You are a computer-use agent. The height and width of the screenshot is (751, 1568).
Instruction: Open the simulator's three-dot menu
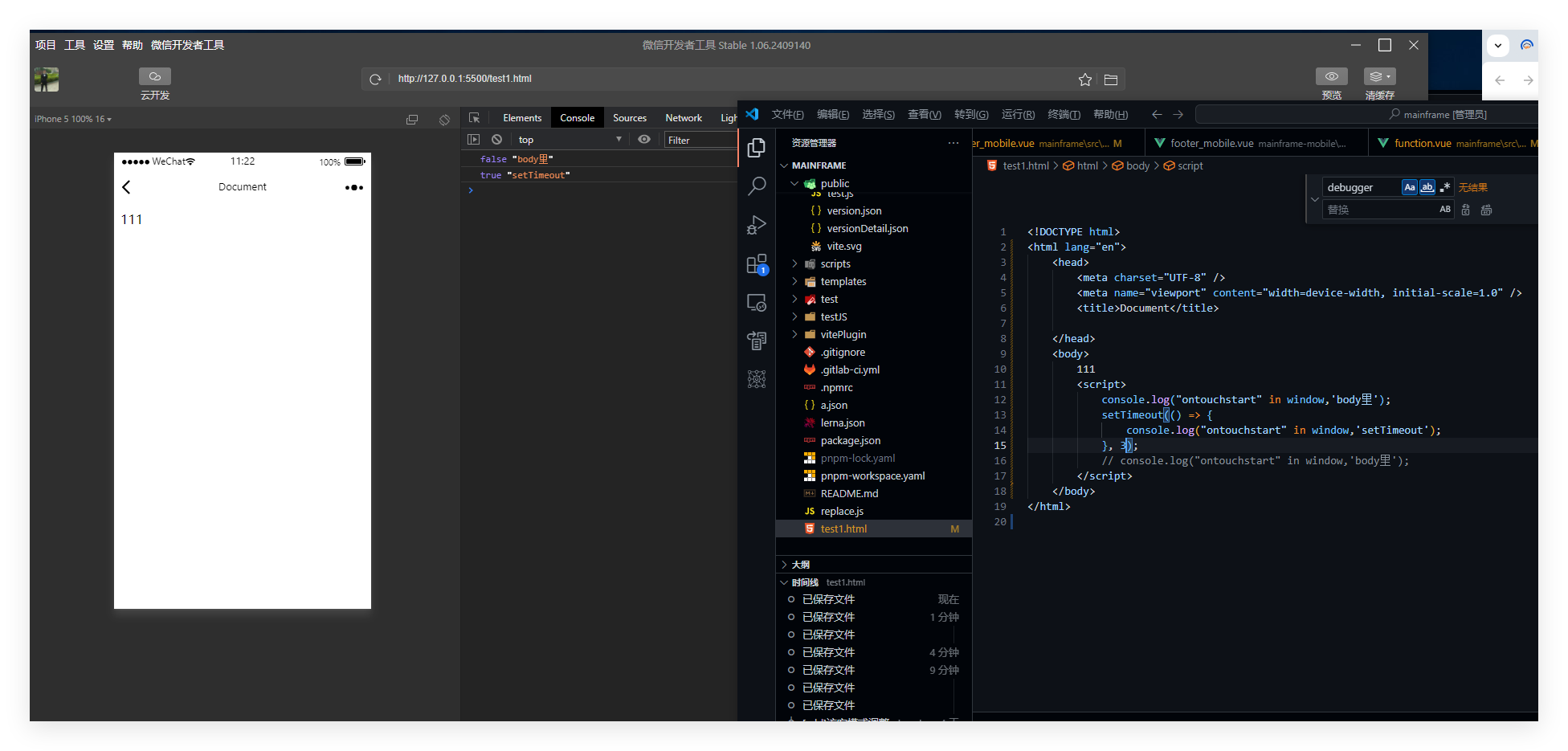pos(354,187)
